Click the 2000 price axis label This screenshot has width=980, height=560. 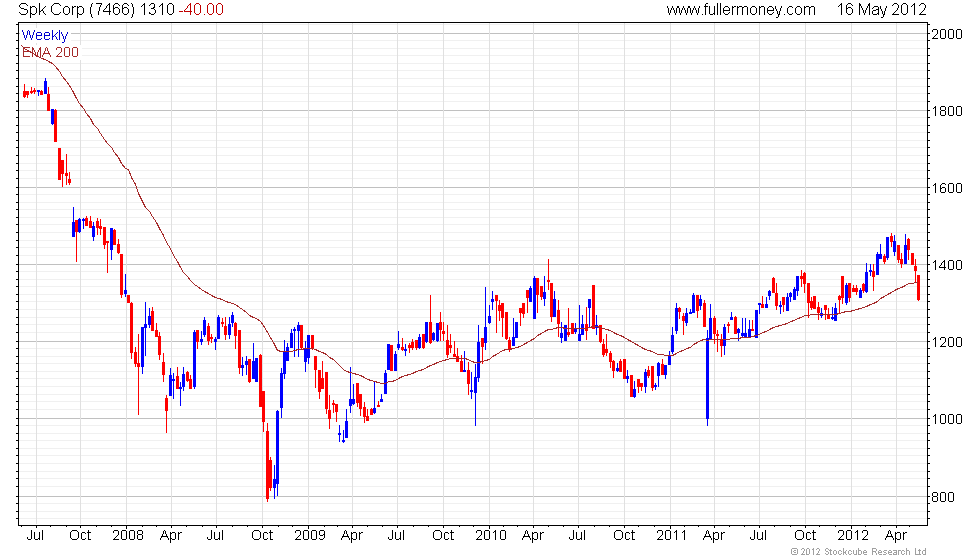tap(947, 34)
